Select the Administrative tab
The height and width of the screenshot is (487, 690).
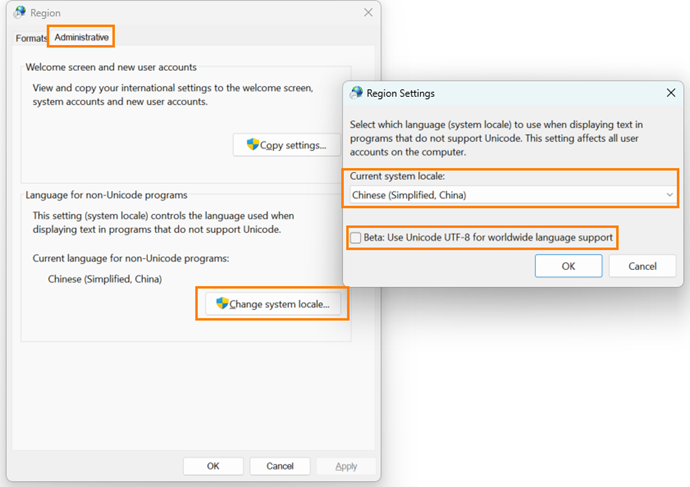click(81, 37)
